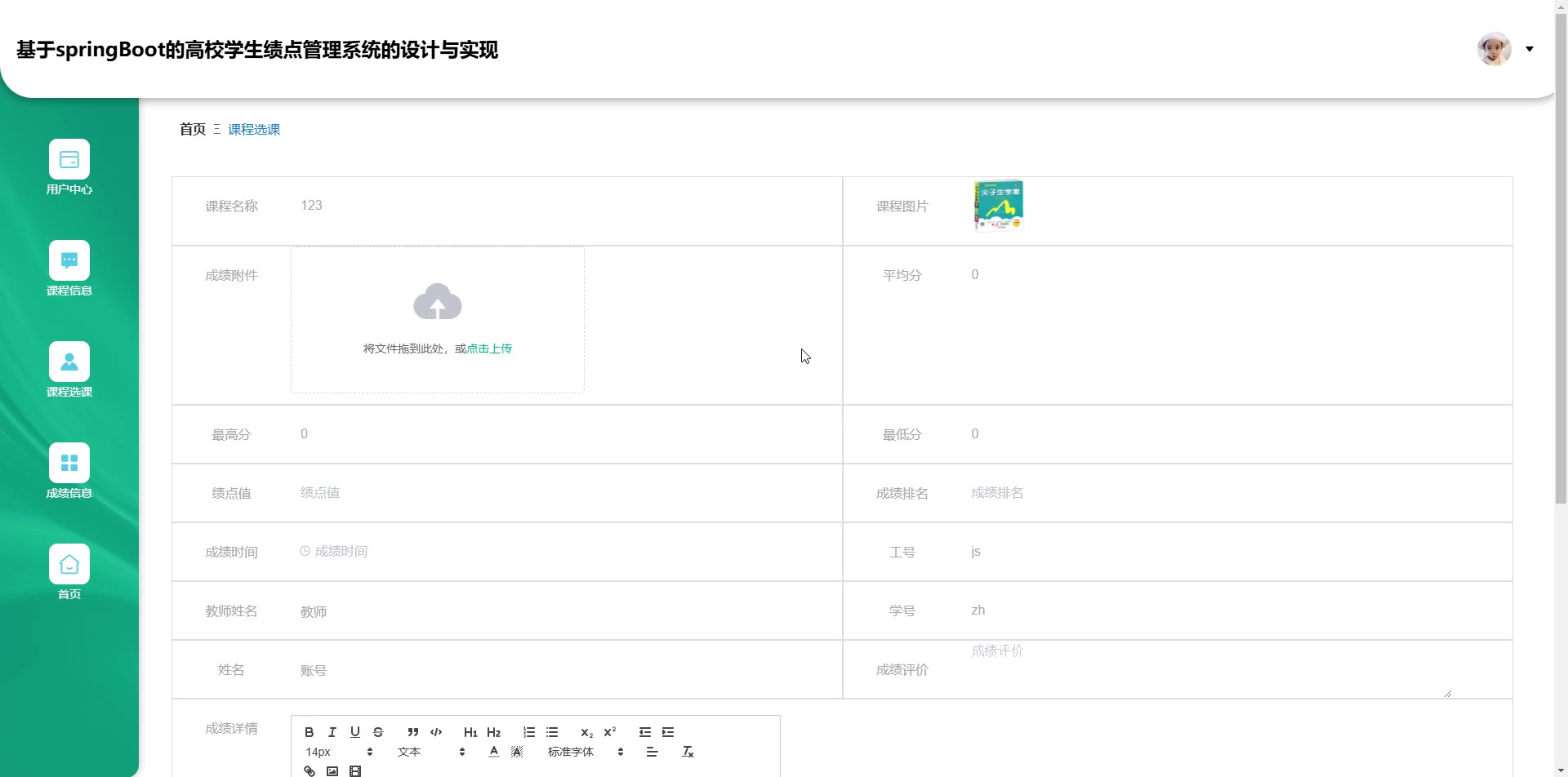Viewport: 1568px width, 777px height.
Task: Apply Heading 2 in the editor
Action: pyautogui.click(x=493, y=732)
